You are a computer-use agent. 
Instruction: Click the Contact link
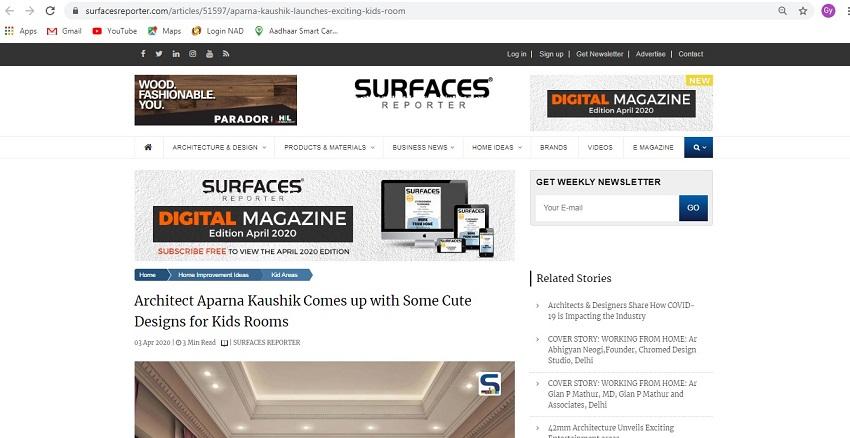click(x=691, y=54)
